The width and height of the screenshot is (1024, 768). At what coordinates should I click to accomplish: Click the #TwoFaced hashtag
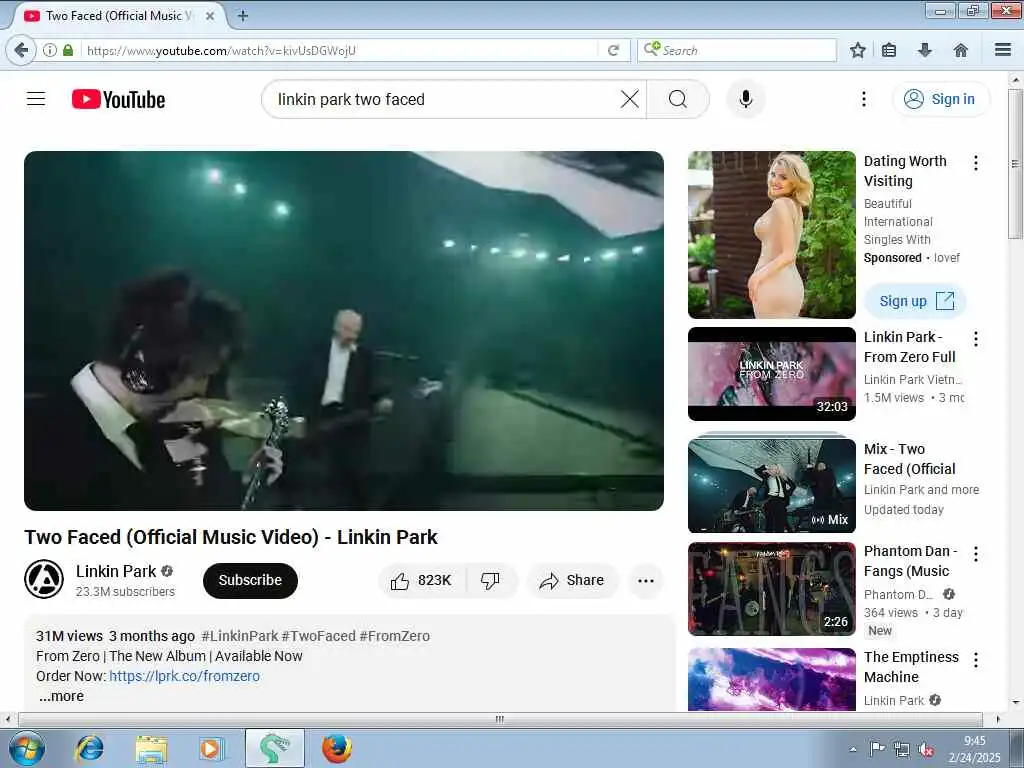[318, 636]
